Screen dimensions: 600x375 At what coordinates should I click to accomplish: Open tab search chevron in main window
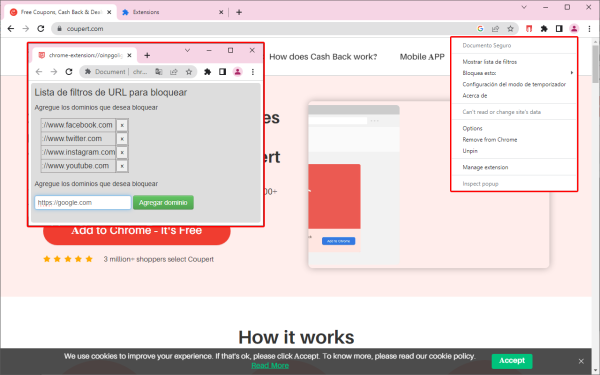click(524, 7)
